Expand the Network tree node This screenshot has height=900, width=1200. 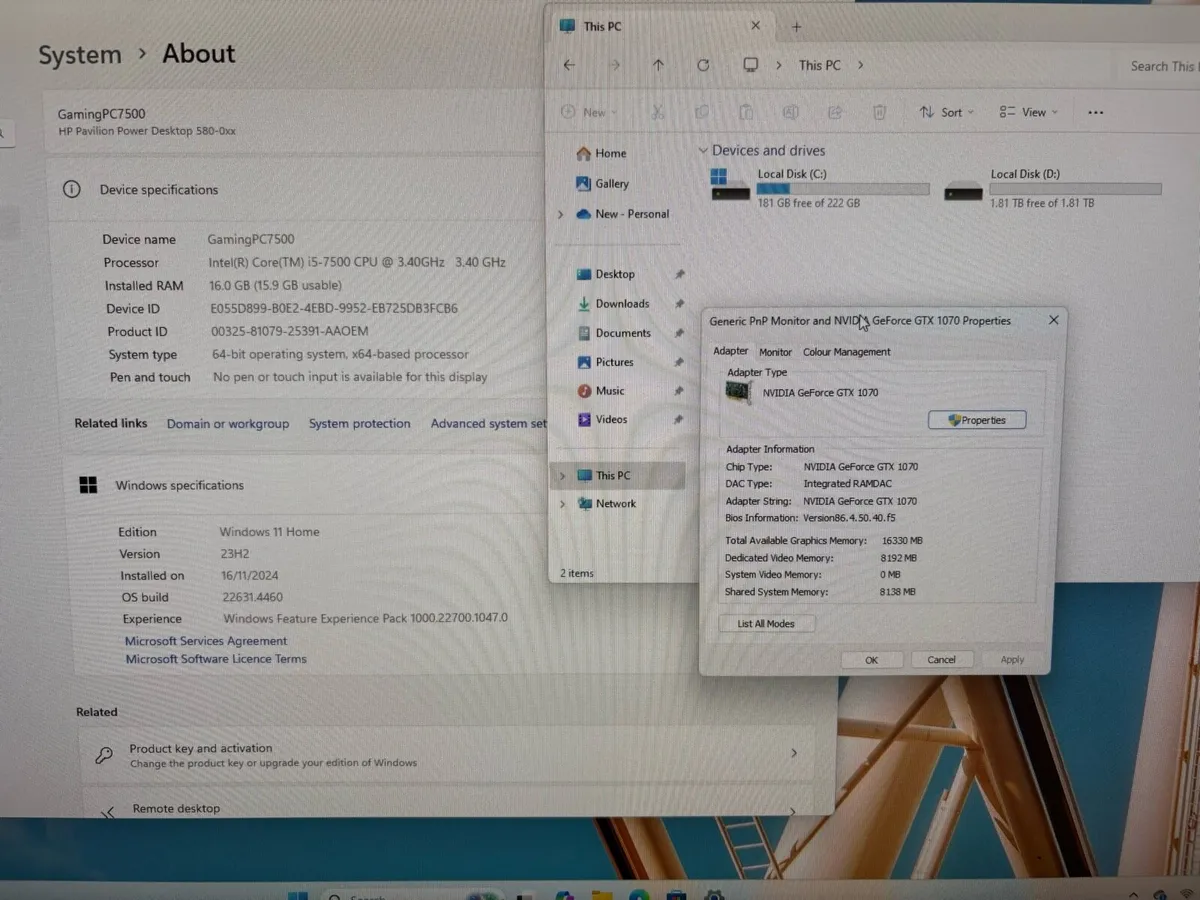point(562,504)
